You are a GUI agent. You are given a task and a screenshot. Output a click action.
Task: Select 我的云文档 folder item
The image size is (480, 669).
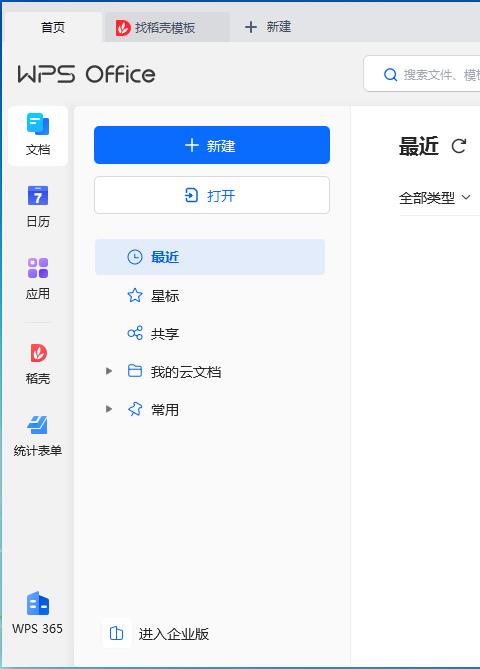(210, 372)
